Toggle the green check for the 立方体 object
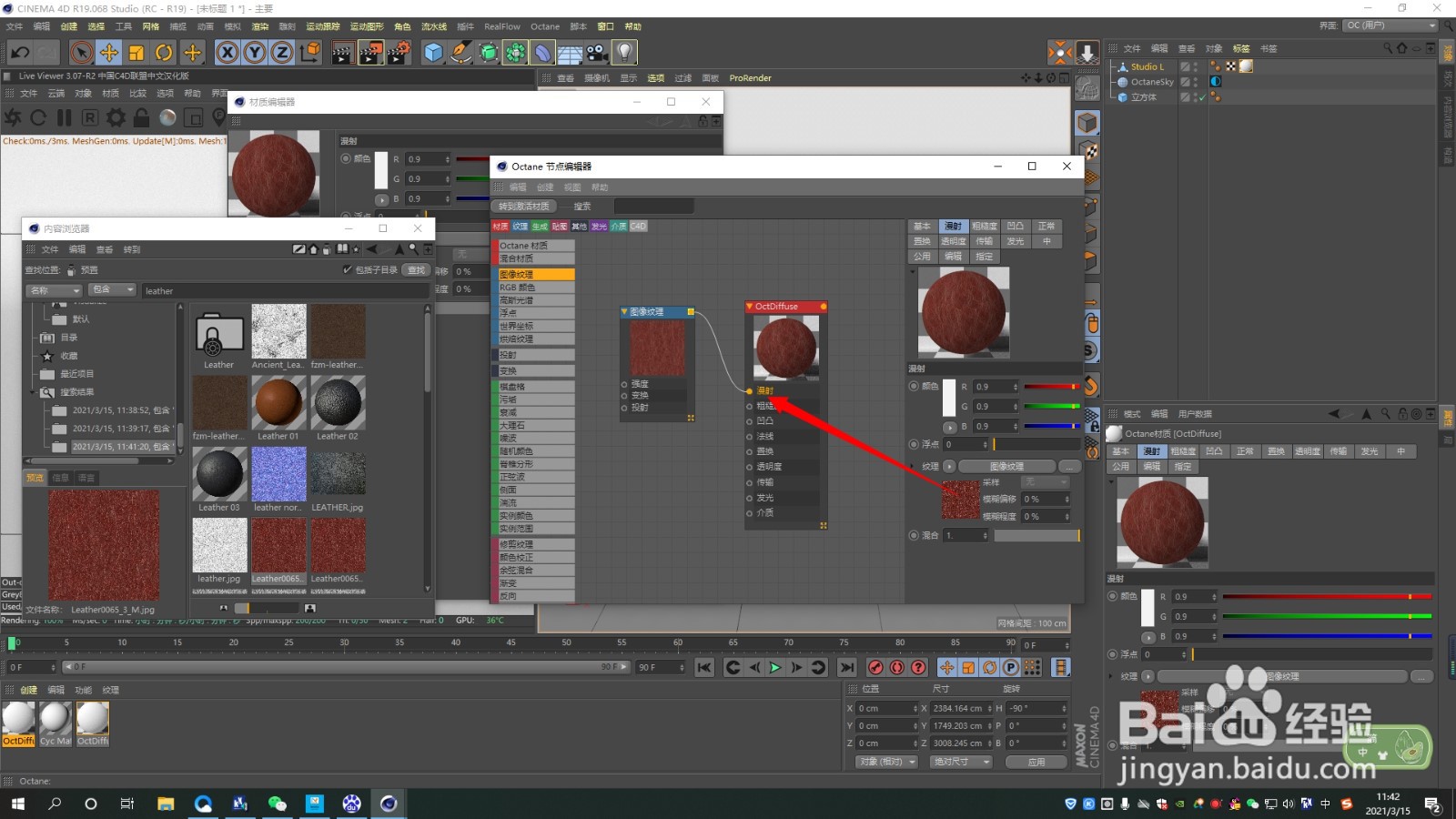The width and height of the screenshot is (1456, 819). pos(1202,97)
